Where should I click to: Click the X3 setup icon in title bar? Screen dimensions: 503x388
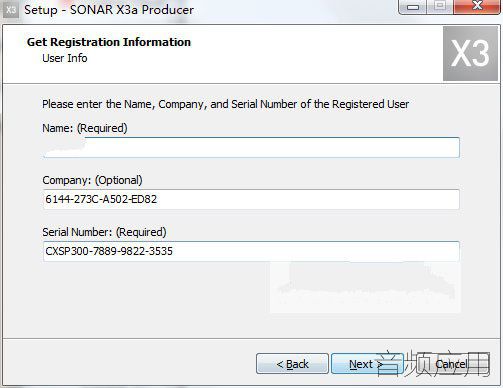11,10
